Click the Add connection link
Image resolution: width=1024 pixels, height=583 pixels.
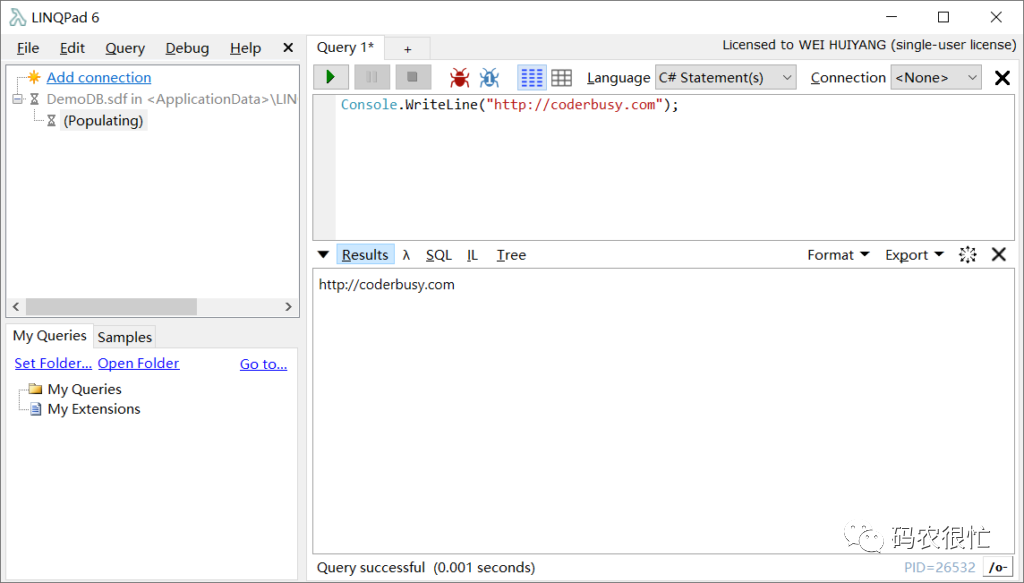point(99,77)
